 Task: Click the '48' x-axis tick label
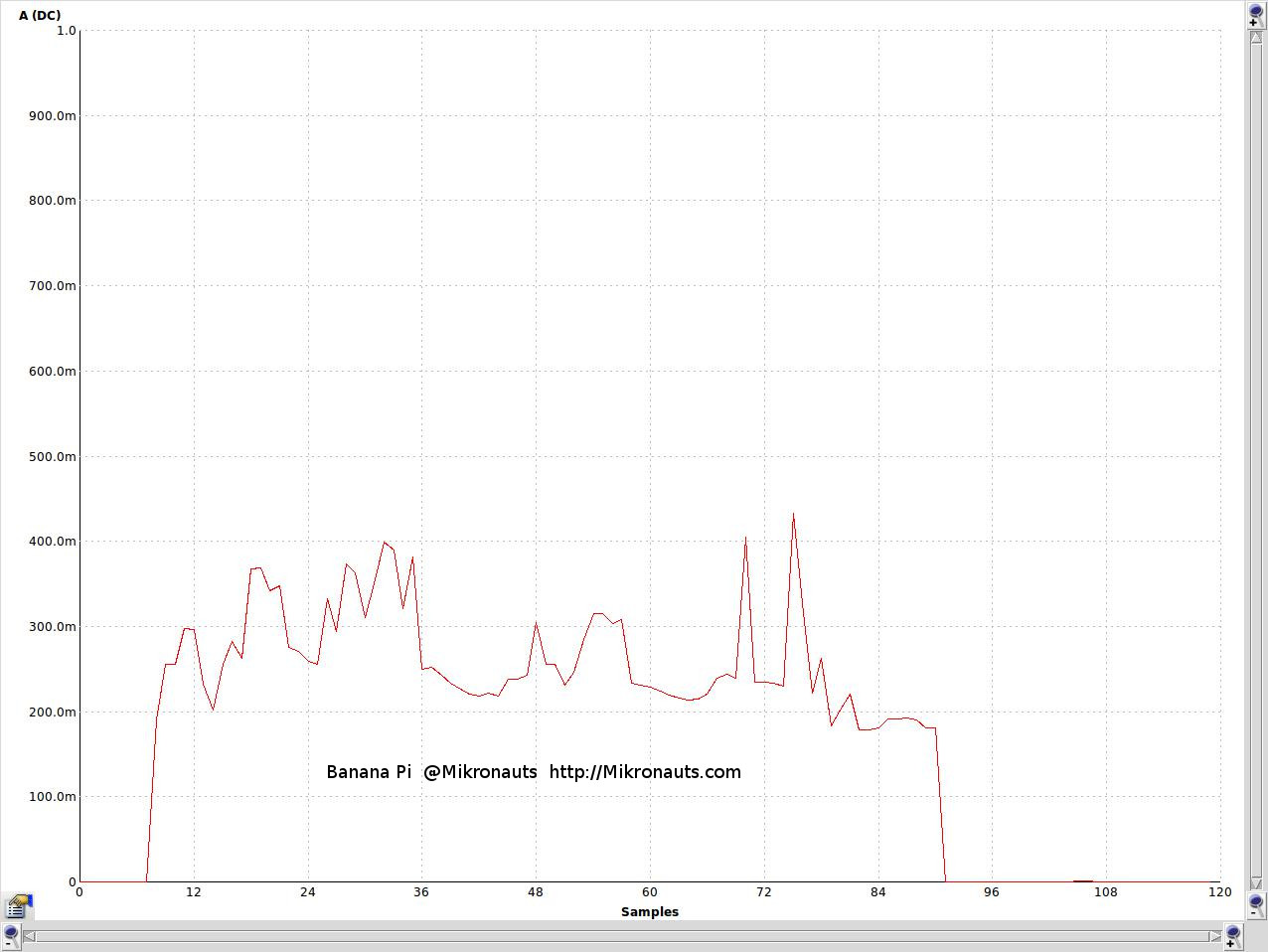[x=536, y=892]
